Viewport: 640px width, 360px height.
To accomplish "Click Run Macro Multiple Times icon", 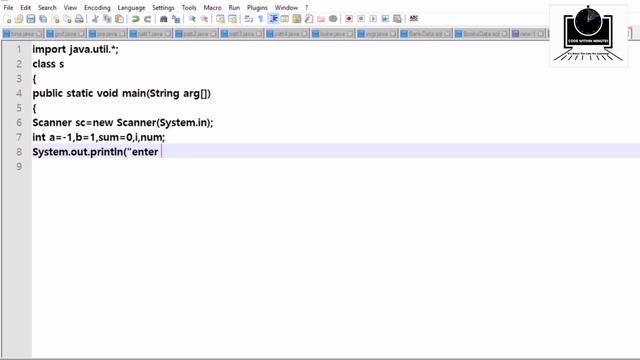I will (x=385, y=19).
